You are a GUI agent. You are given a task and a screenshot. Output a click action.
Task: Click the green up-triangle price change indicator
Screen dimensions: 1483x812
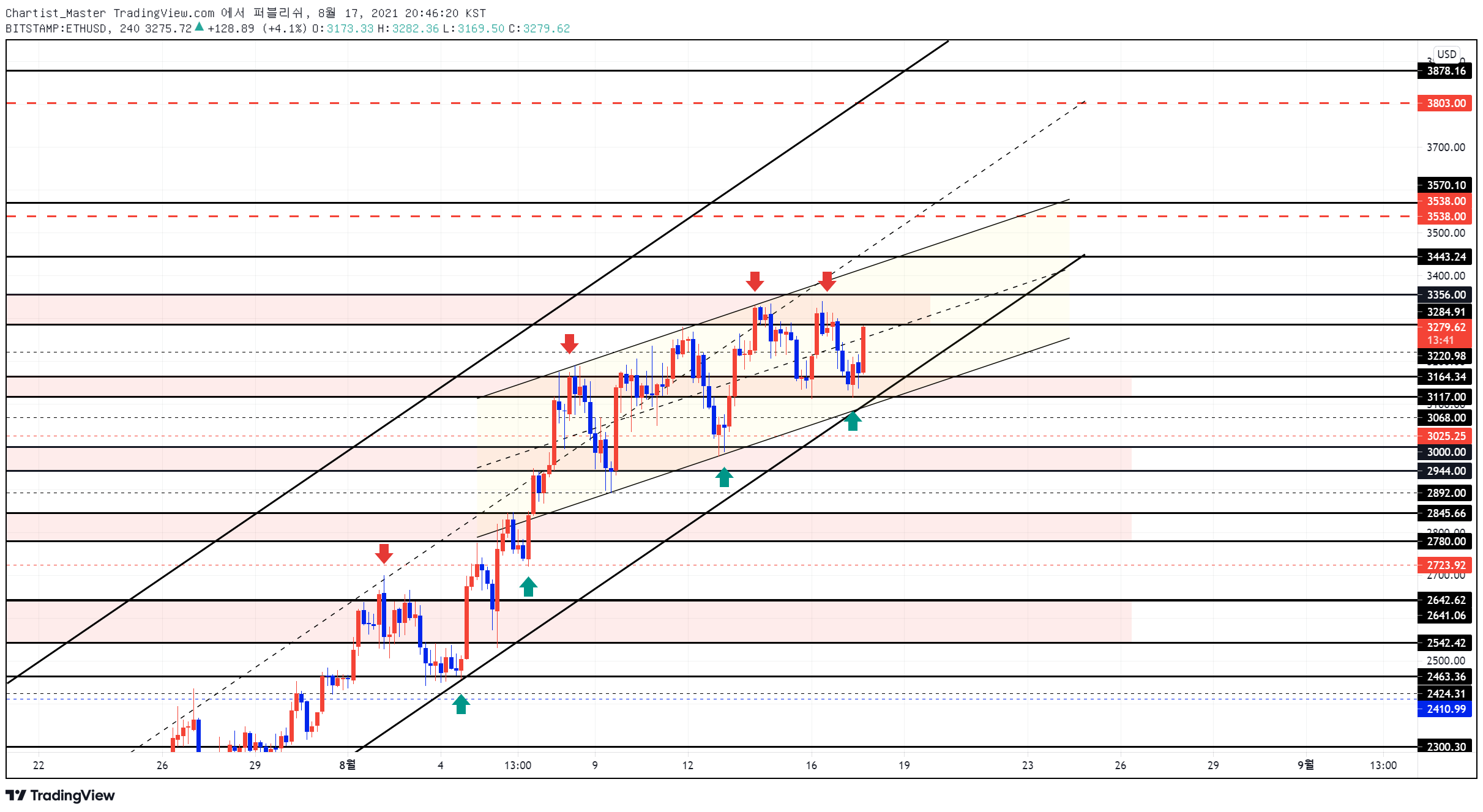[199, 26]
